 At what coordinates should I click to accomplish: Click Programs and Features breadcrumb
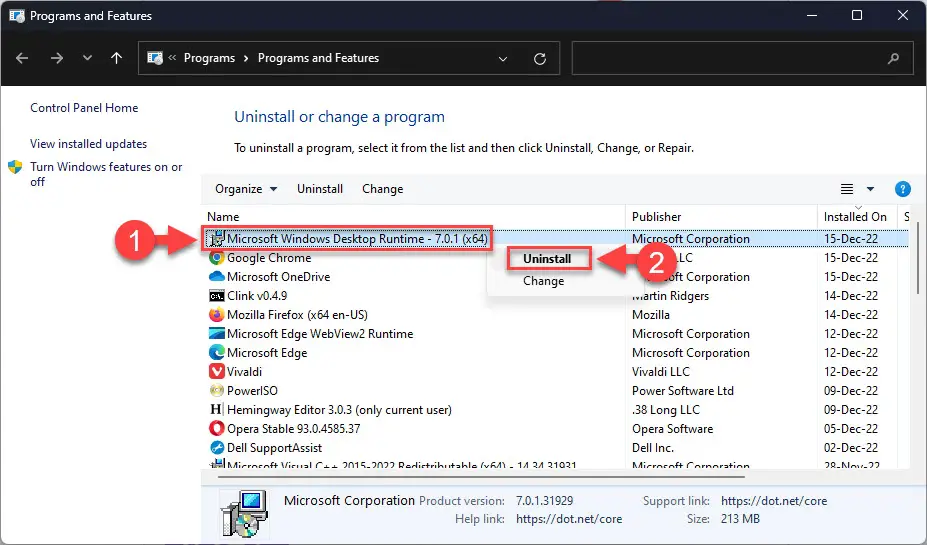[x=318, y=58]
